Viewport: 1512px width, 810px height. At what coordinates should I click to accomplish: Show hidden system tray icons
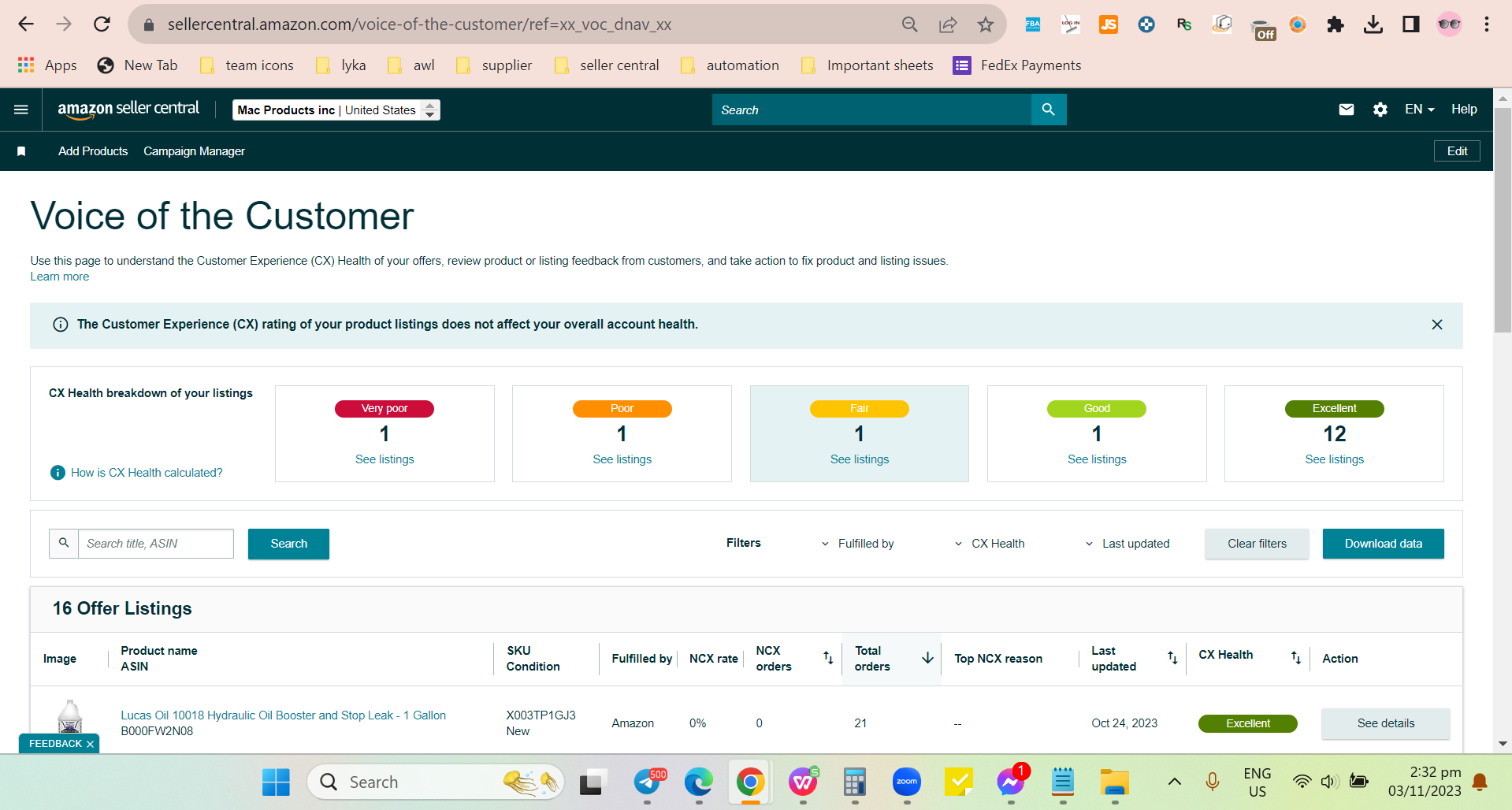(1174, 782)
